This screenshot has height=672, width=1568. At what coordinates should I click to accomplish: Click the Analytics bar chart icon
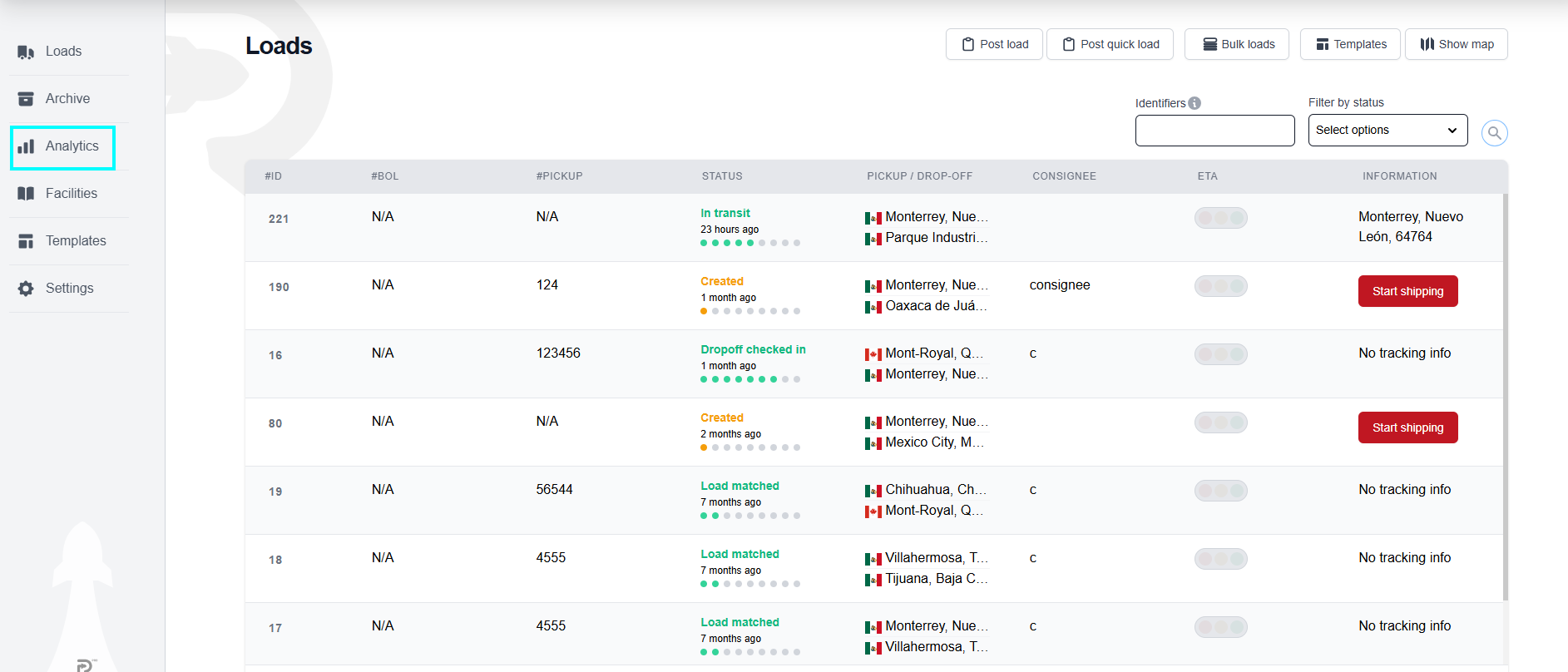point(26,146)
